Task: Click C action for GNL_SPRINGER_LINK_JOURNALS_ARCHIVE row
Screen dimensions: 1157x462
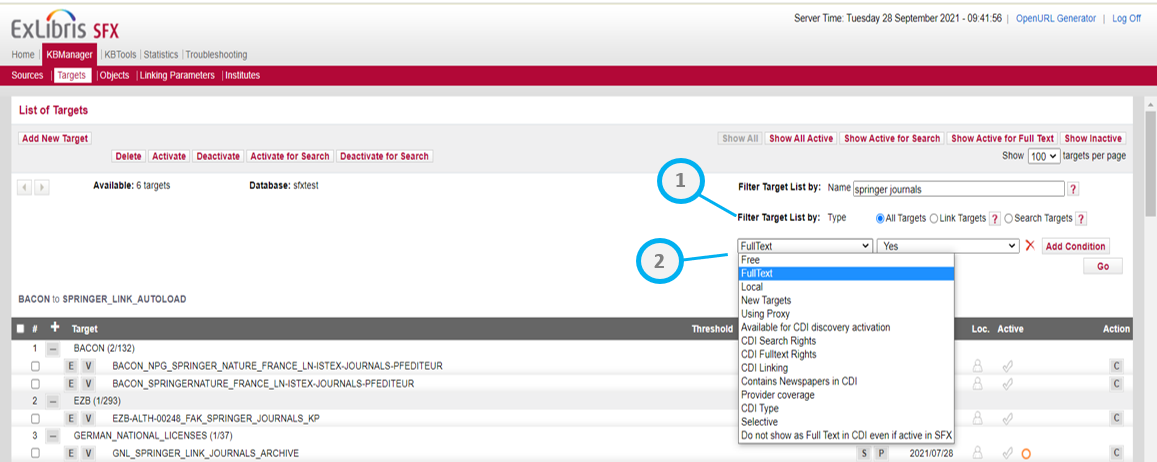Action: [1116, 453]
